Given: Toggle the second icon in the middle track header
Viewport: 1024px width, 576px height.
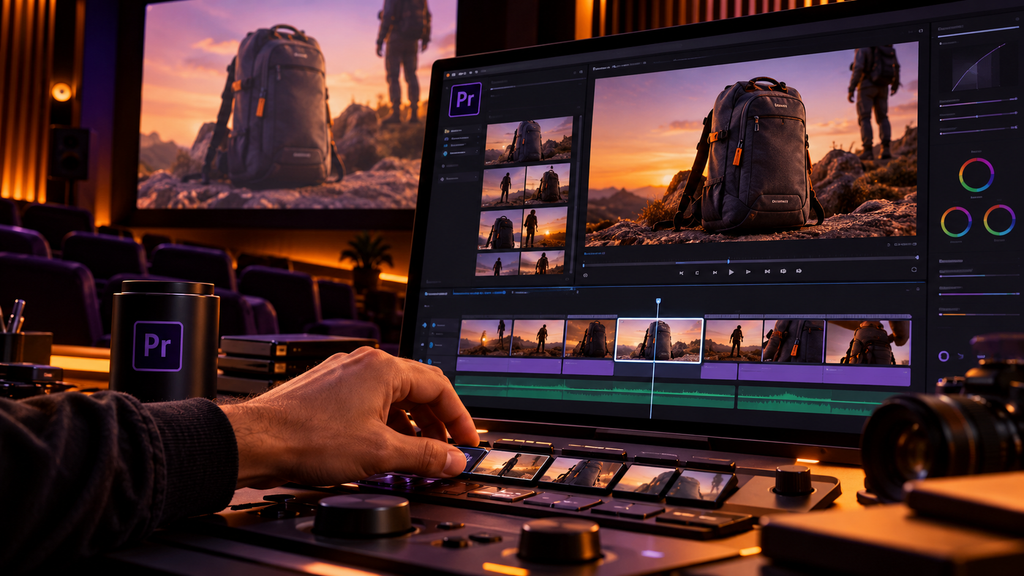Looking at the screenshot, I should (x=431, y=345).
